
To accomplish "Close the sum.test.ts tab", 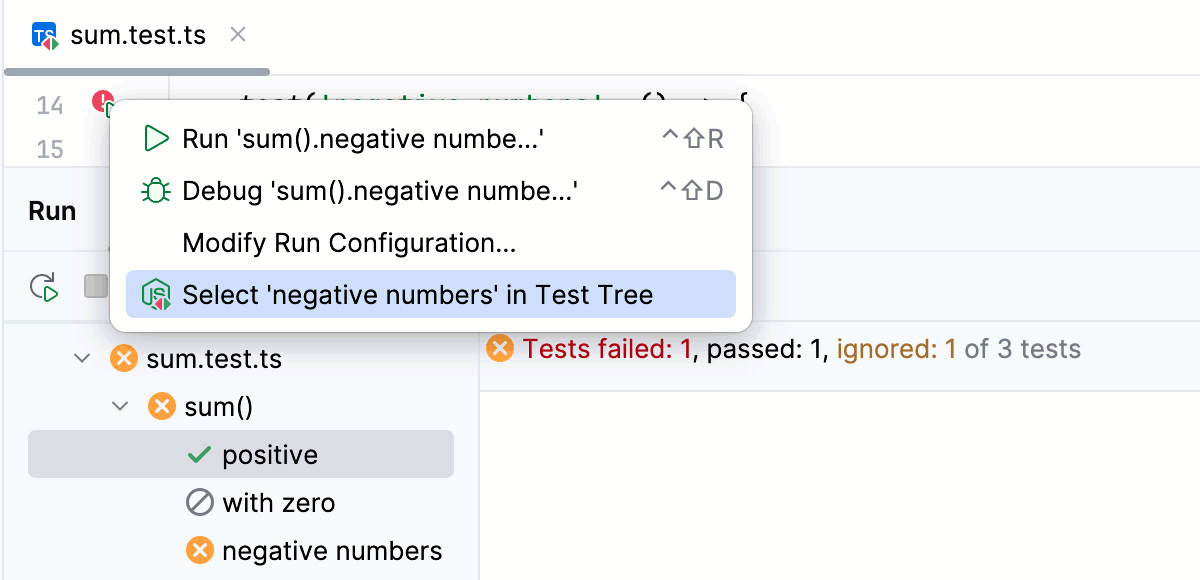I will pyautogui.click(x=237, y=34).
